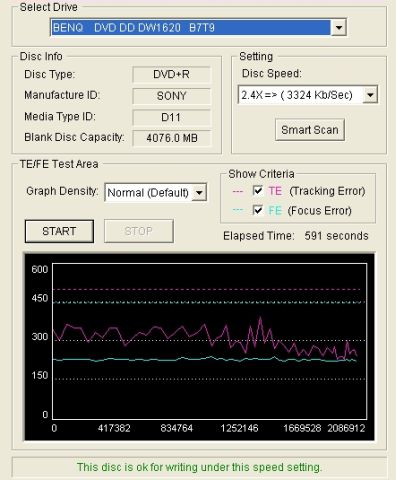Click the green disc ok status message
Viewport: 396px width, 480px height.
[x=199, y=467]
